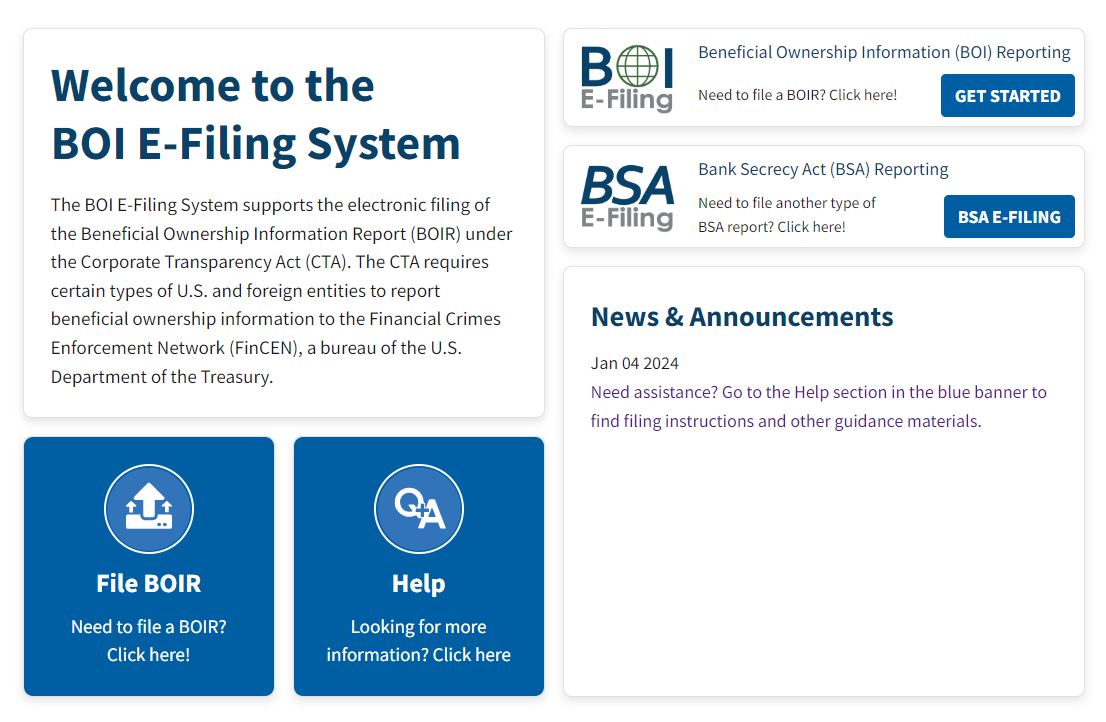Select the 'Help' tile heading

point(418,583)
